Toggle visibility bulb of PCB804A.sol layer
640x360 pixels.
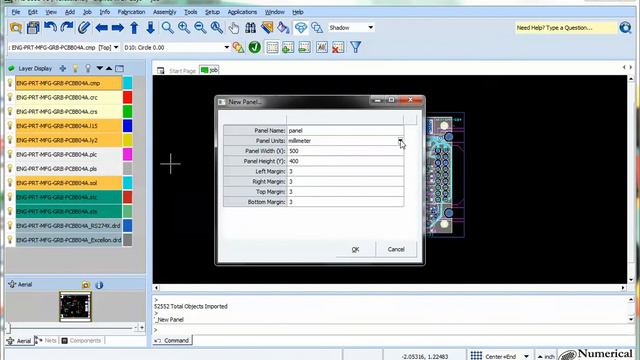(x=10, y=183)
